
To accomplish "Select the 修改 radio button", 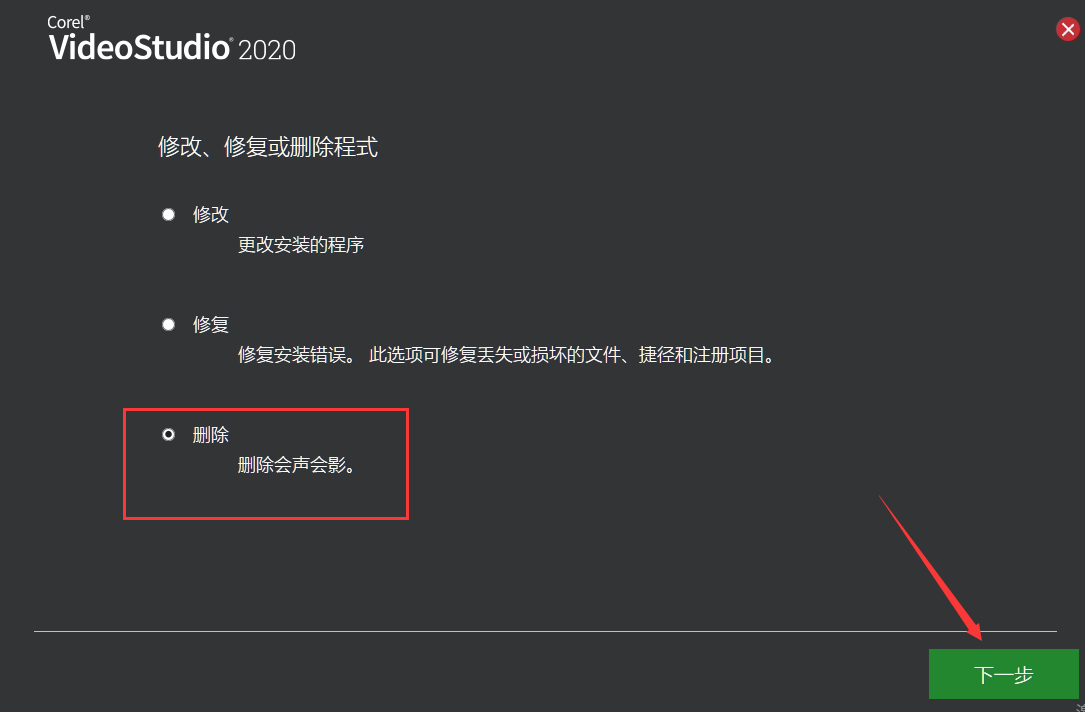I will tap(168, 214).
